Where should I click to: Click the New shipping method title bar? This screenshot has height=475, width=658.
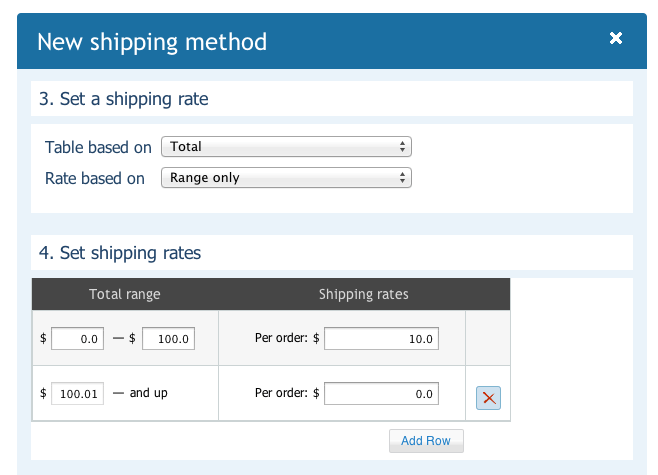332,41
